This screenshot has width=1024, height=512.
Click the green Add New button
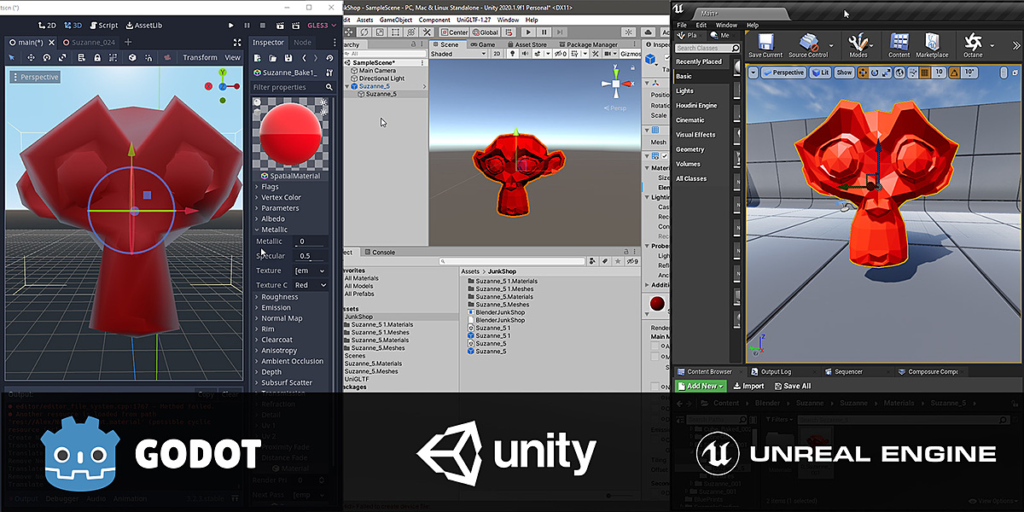tap(700, 386)
